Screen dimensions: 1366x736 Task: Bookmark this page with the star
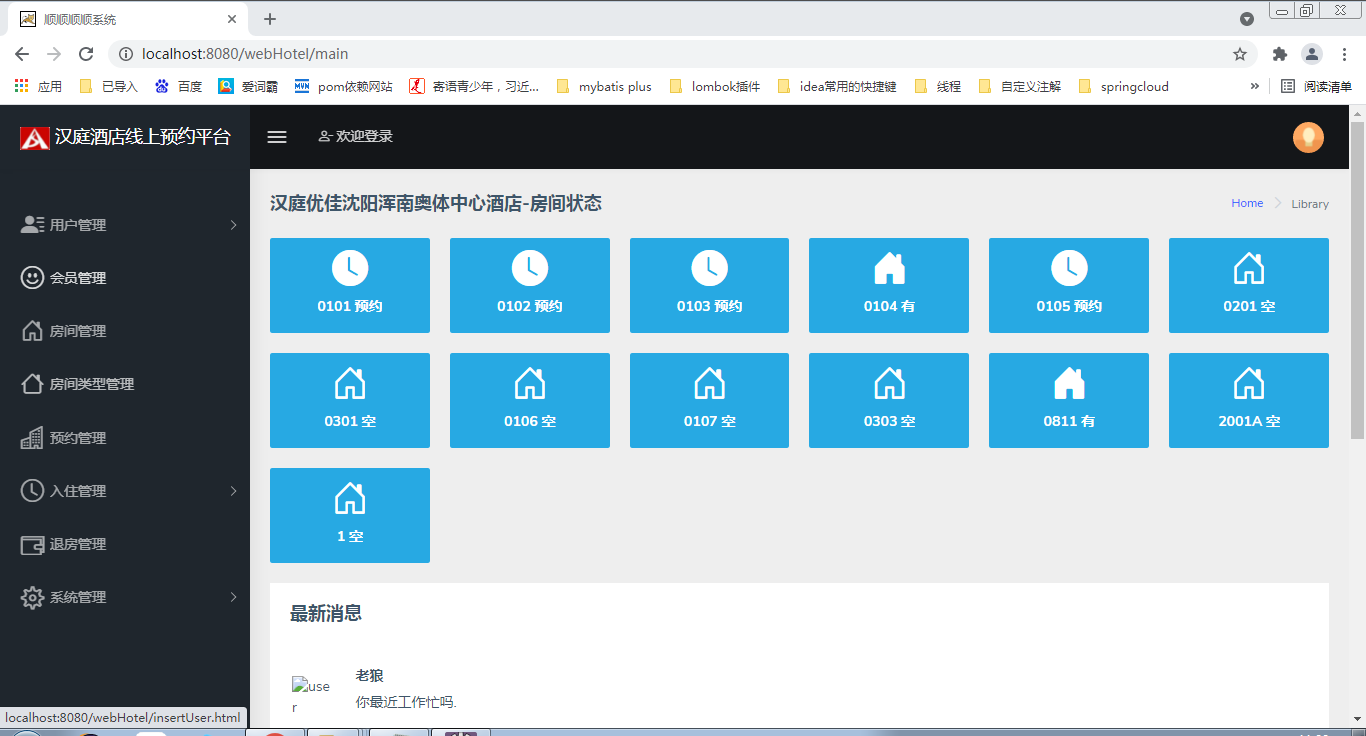tap(1240, 54)
